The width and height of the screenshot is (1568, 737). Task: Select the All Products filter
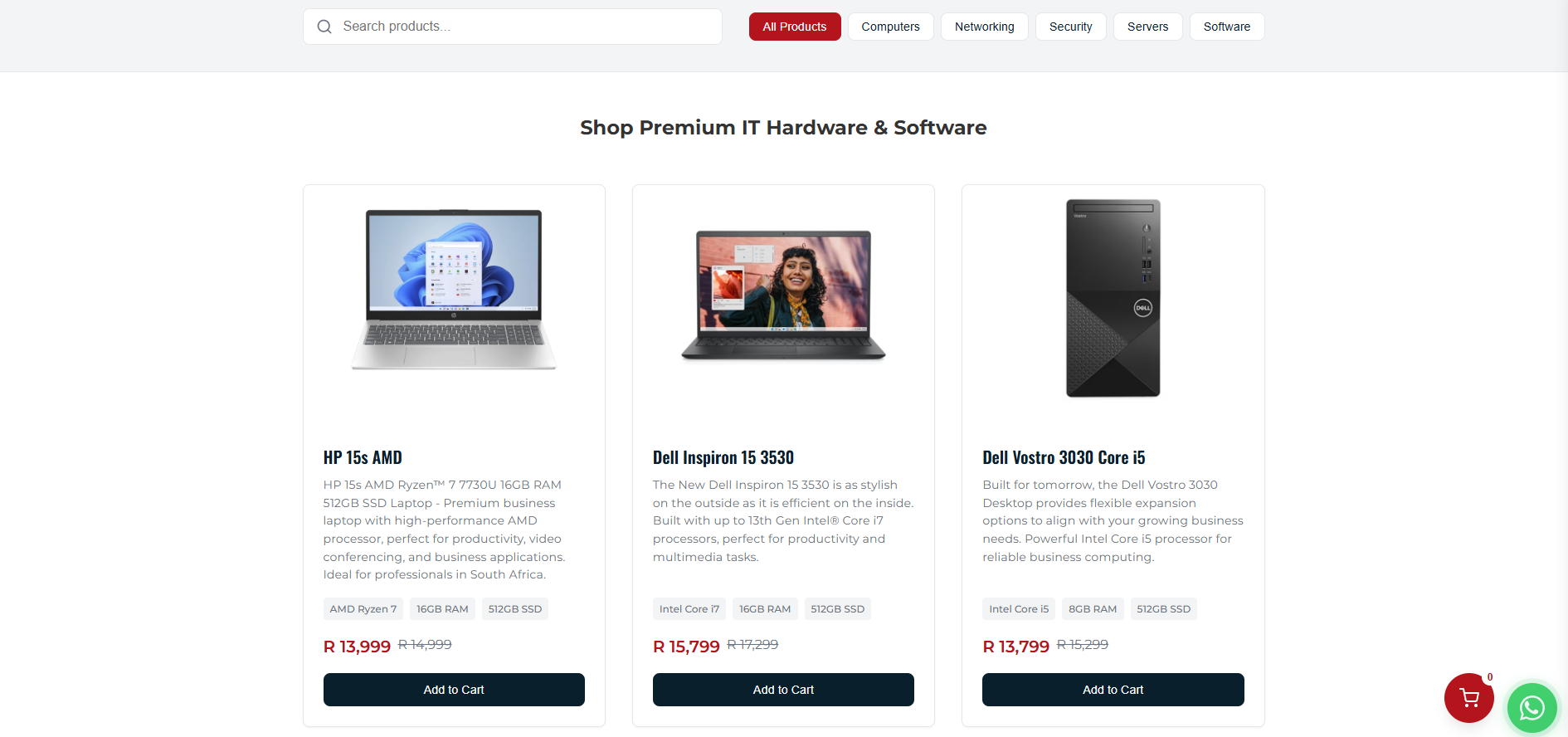pos(795,27)
